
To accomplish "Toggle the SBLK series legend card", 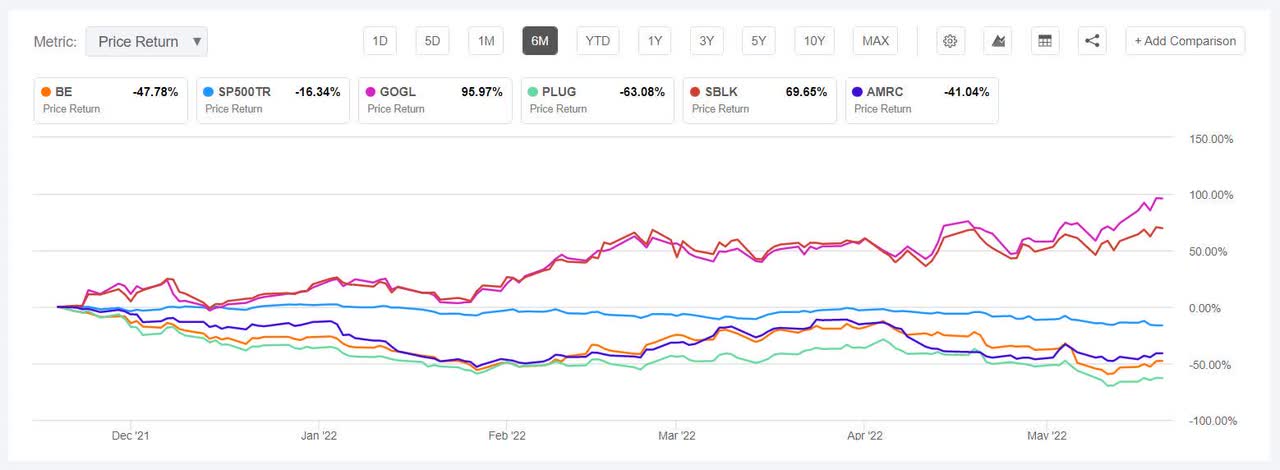I will point(758,100).
